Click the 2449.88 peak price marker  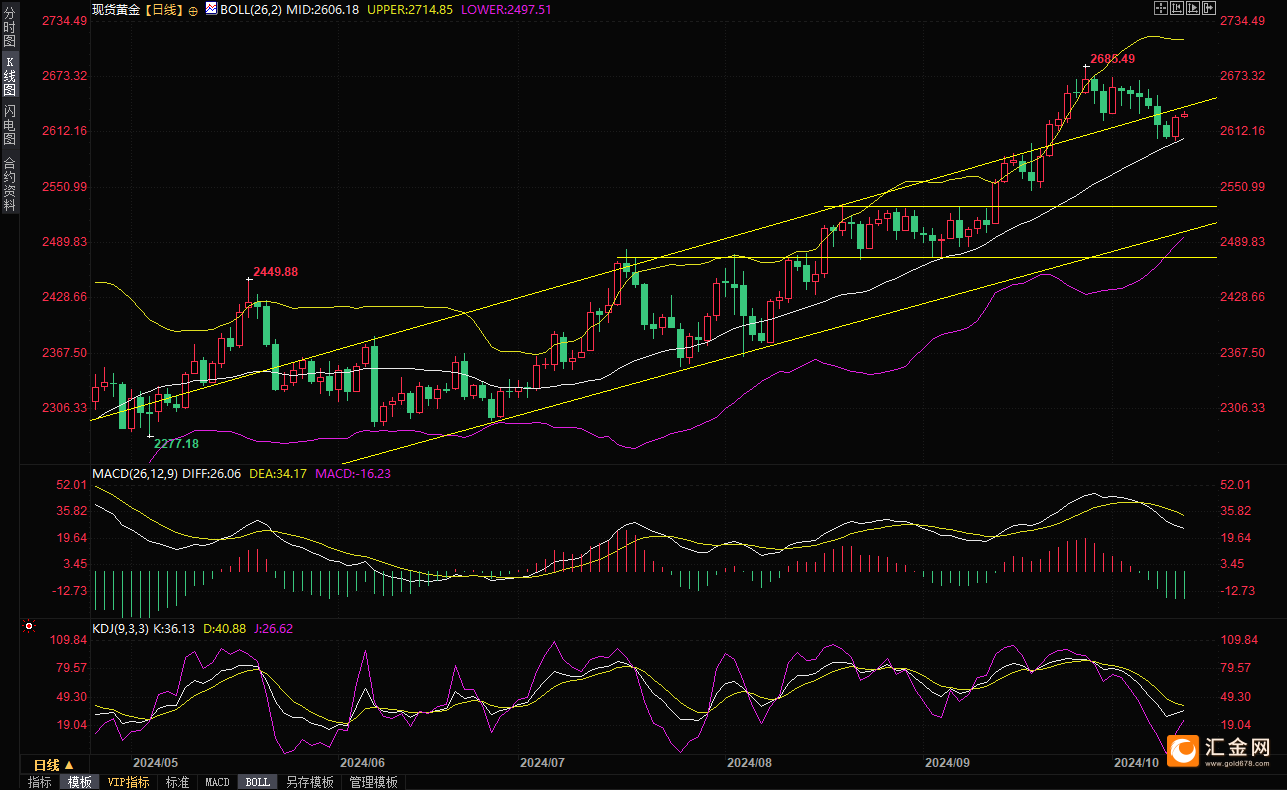[275, 272]
